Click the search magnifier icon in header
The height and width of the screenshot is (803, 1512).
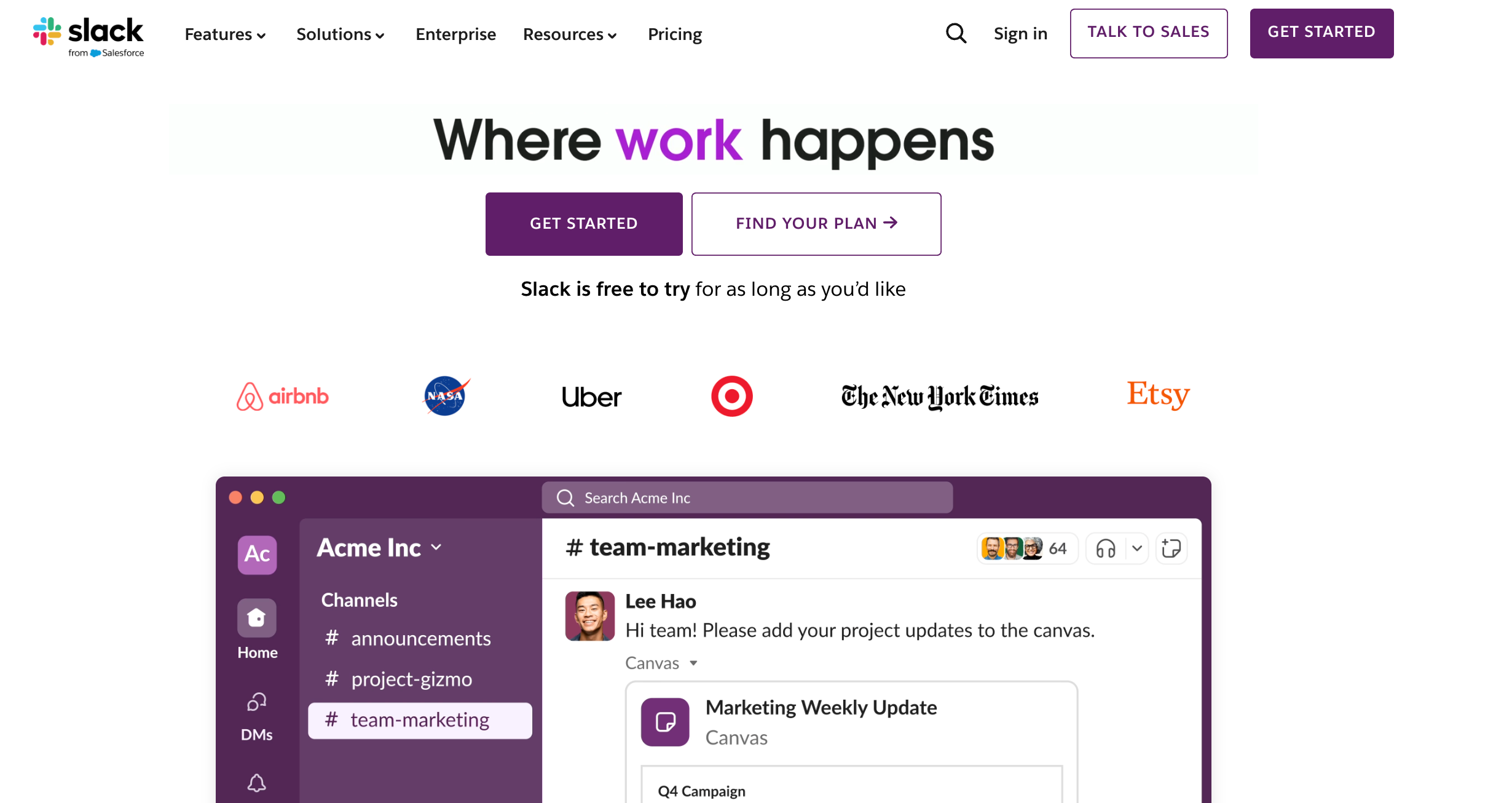click(x=956, y=34)
